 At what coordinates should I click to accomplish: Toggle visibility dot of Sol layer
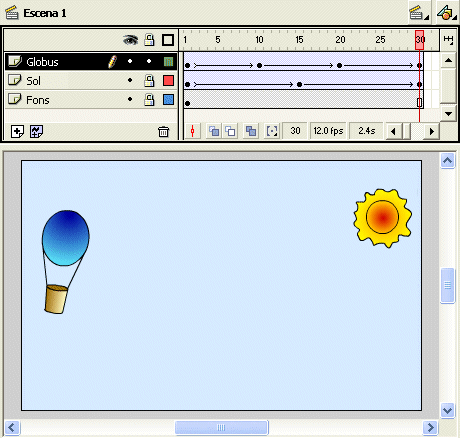(130, 80)
